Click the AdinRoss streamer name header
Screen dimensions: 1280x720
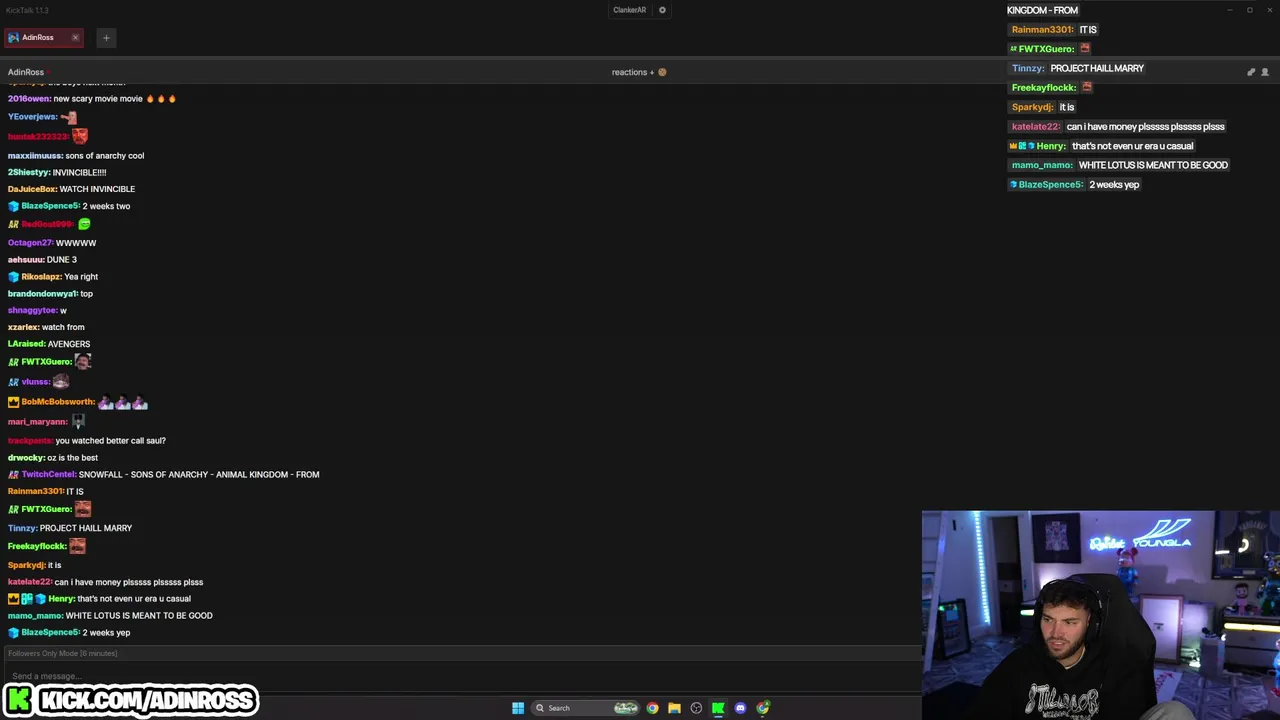(x=26, y=72)
